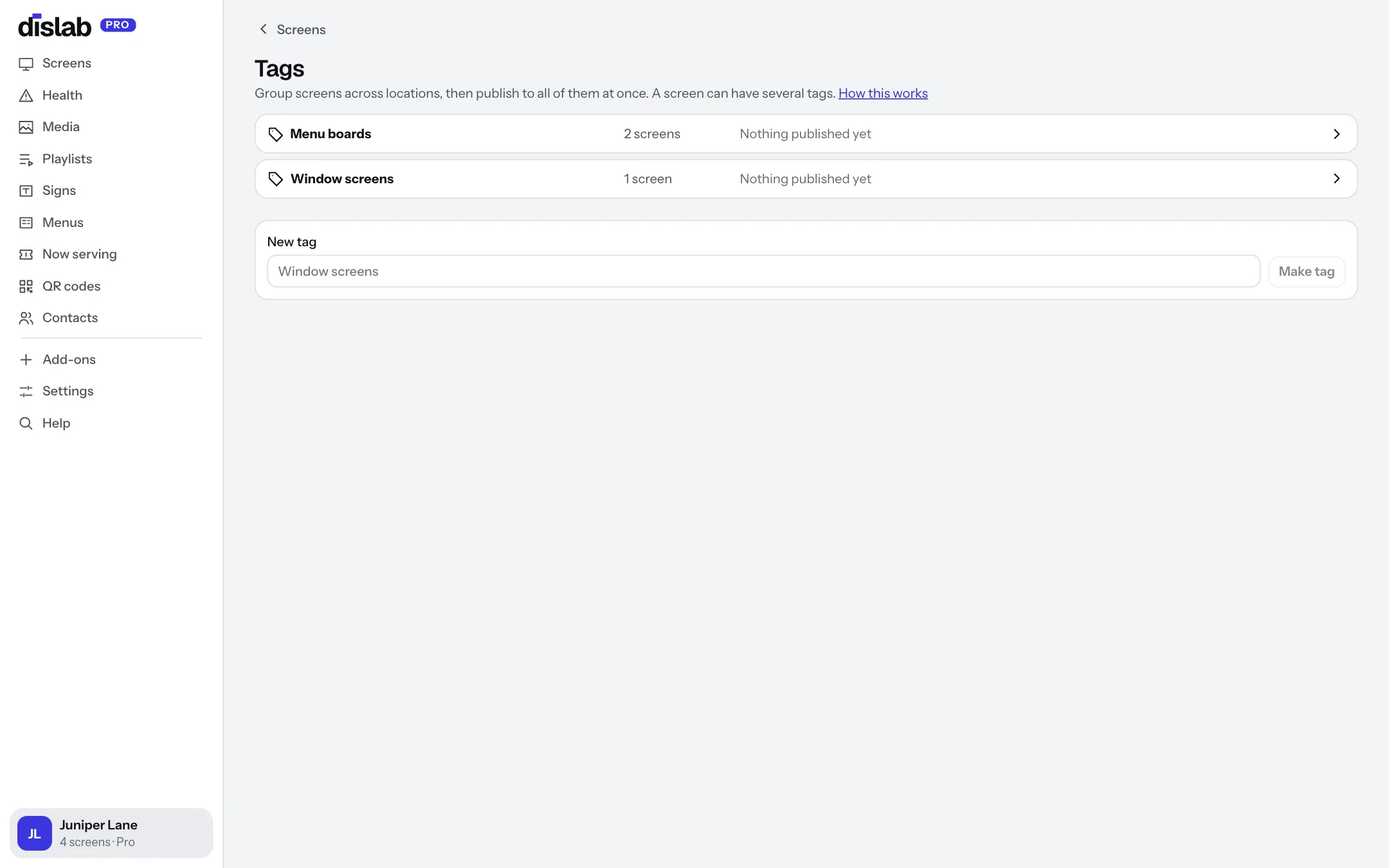Click the 1 screen count
The height and width of the screenshot is (868, 1389).
pyautogui.click(x=648, y=179)
